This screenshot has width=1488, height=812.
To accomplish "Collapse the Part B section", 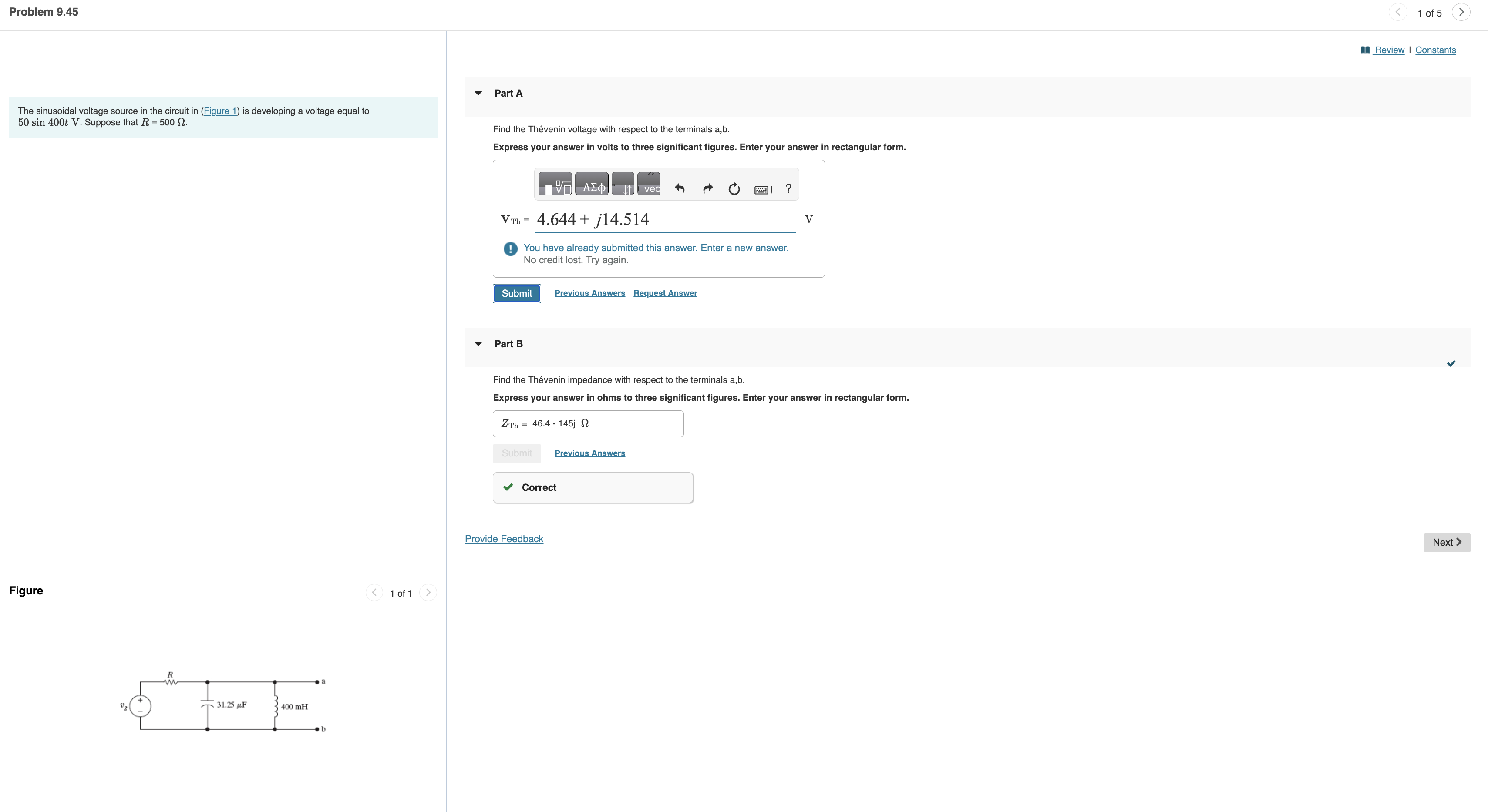I will (x=478, y=344).
